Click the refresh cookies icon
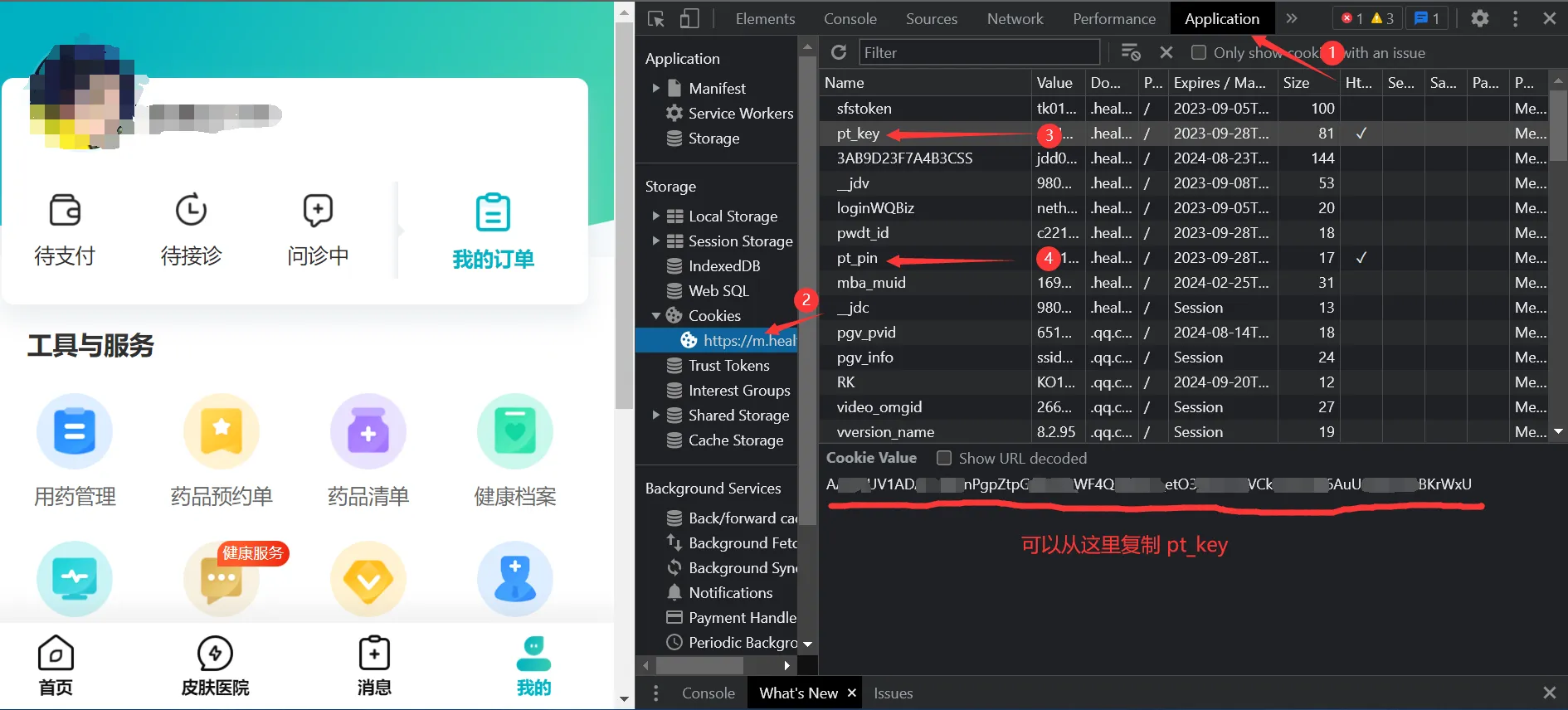The width and height of the screenshot is (1568, 710). pyautogui.click(x=839, y=53)
